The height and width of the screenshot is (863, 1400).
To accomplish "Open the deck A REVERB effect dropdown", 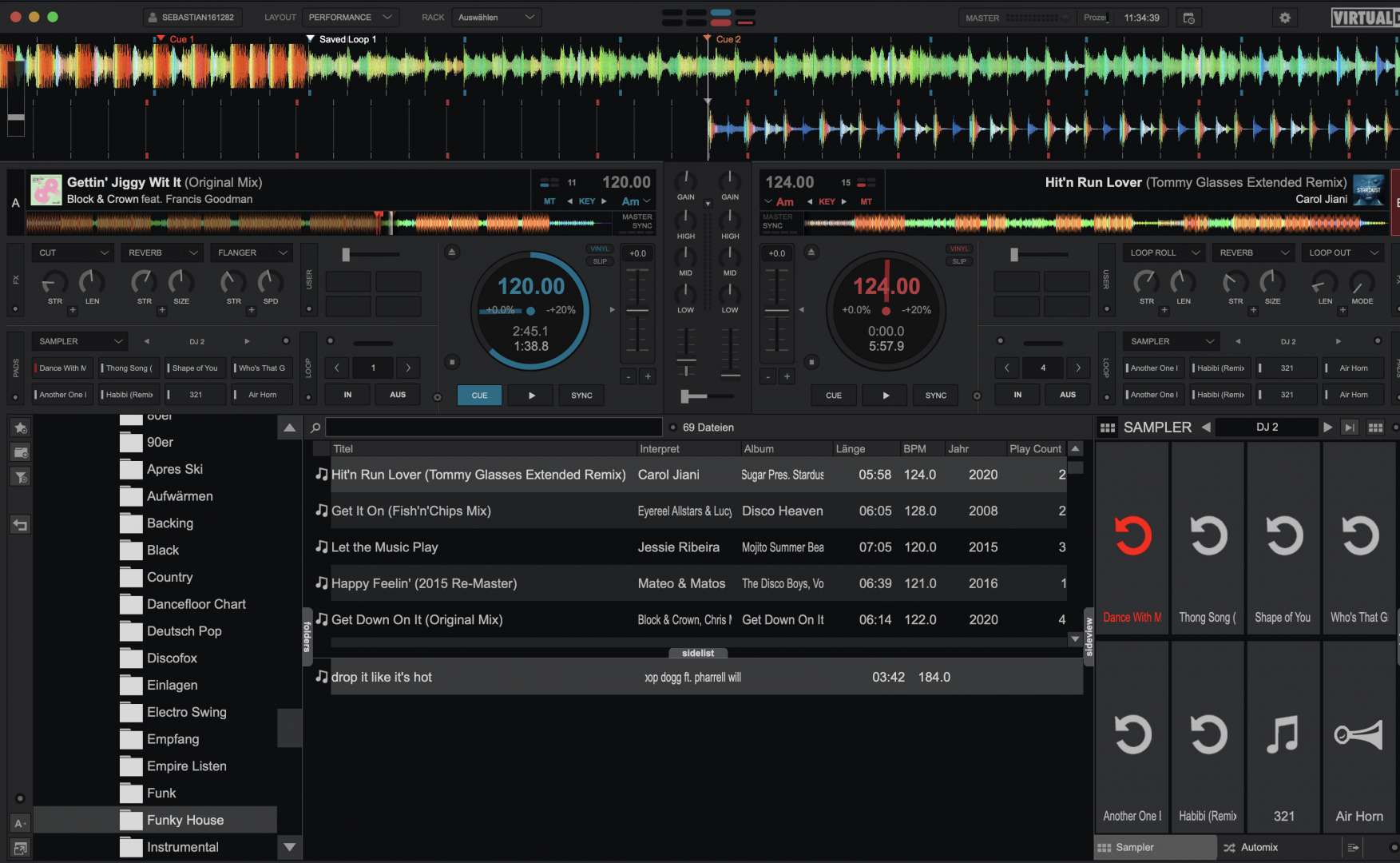I will (x=162, y=253).
